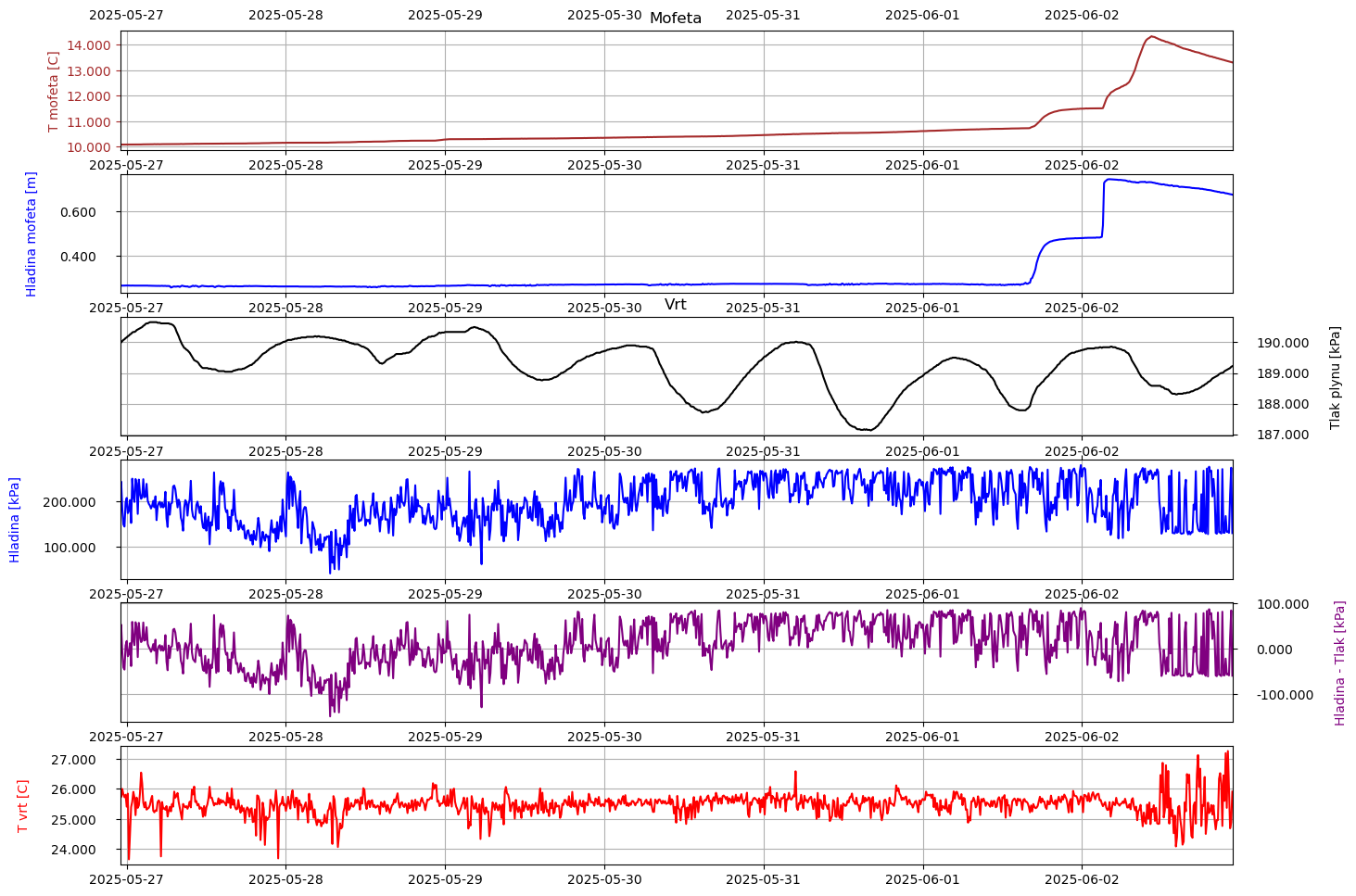
Task: Click the peak of the brown T mofeta curve
Action: point(1151,37)
